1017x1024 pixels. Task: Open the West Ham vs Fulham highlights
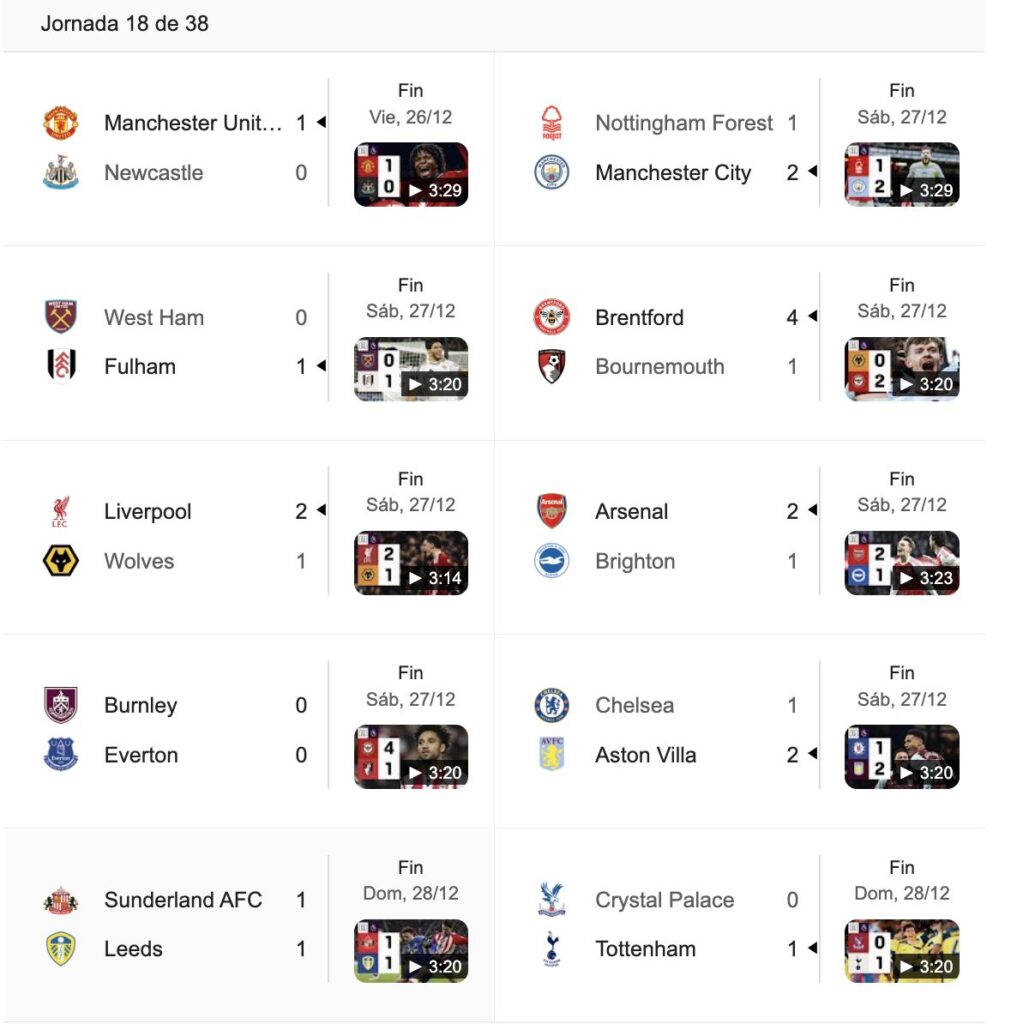[411, 369]
